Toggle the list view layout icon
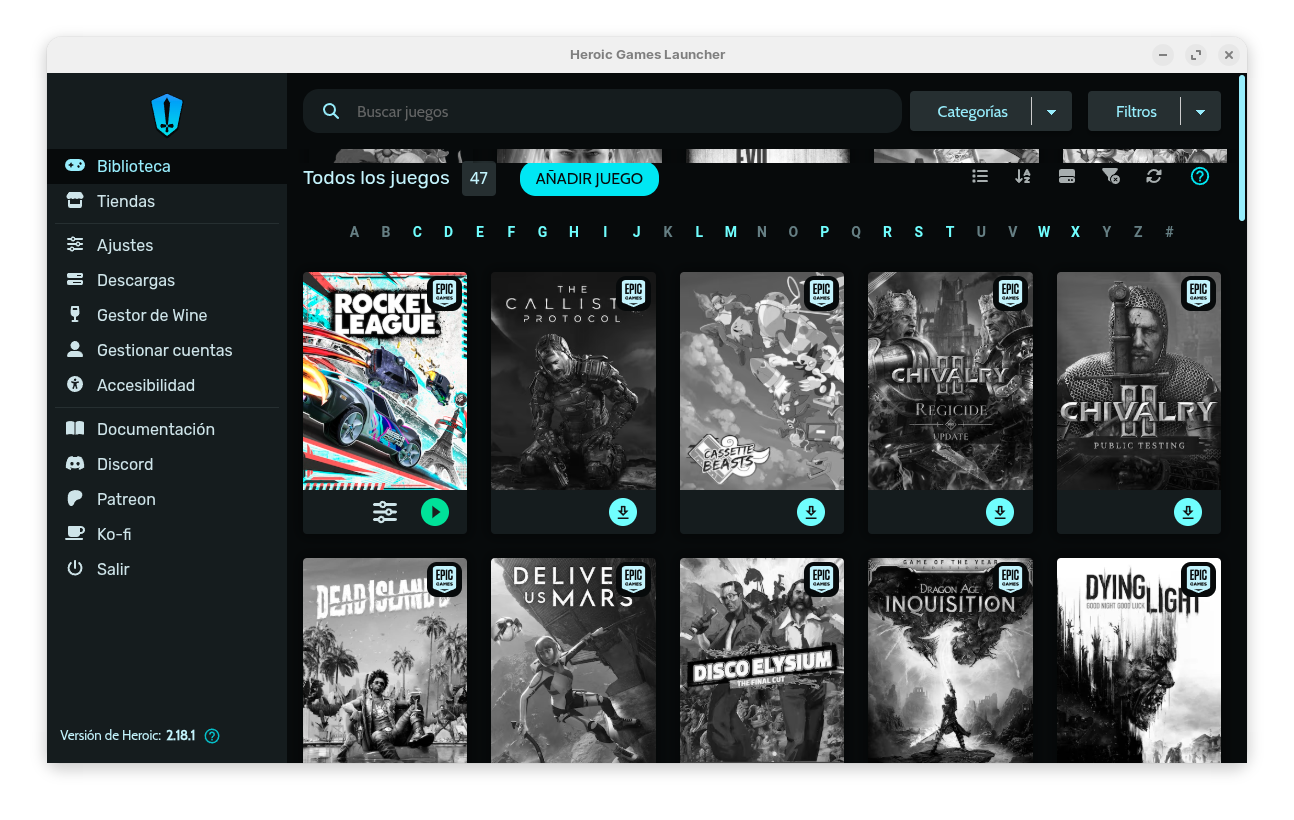This screenshot has height=820, width=1294. tap(980, 177)
